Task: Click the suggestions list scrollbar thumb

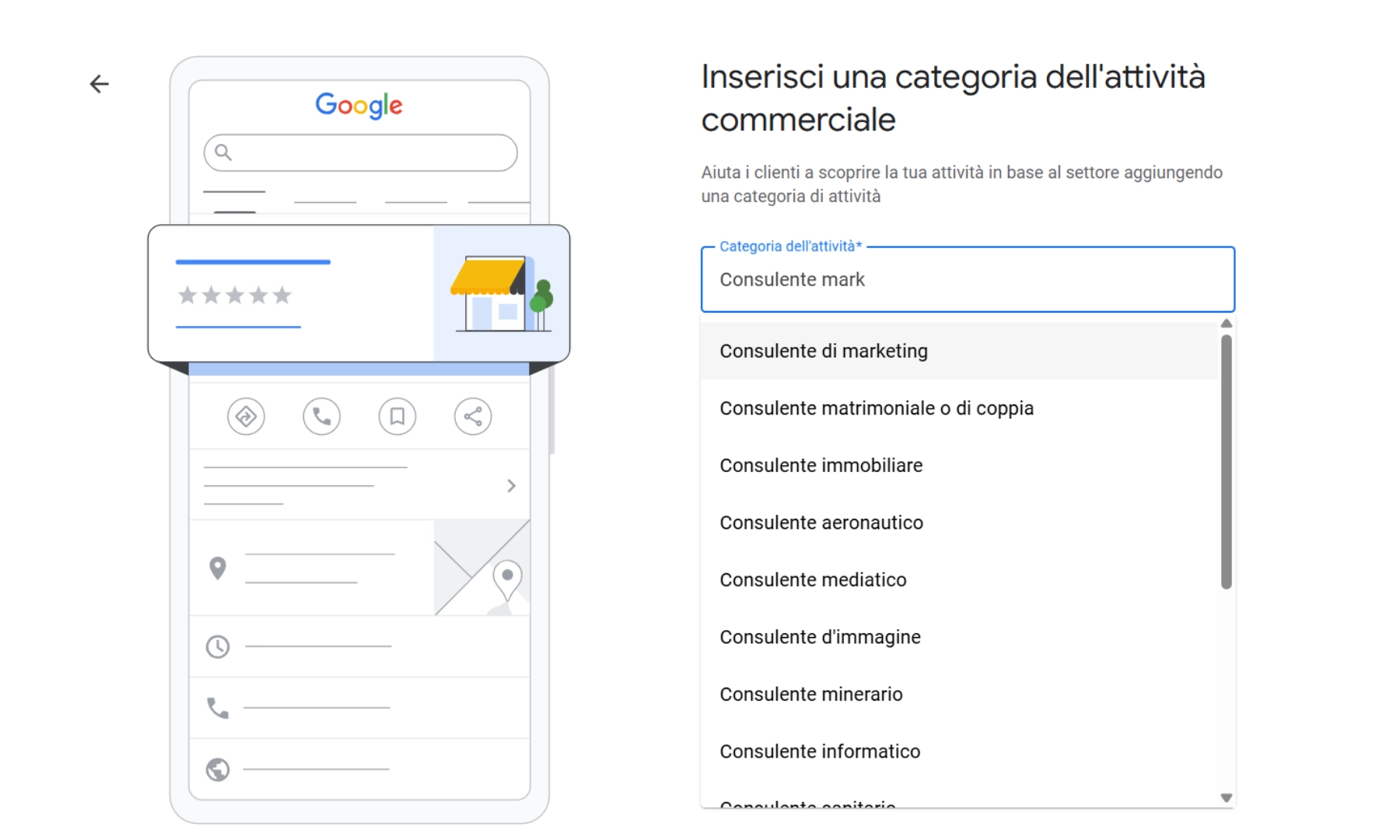Action: pos(1227,462)
